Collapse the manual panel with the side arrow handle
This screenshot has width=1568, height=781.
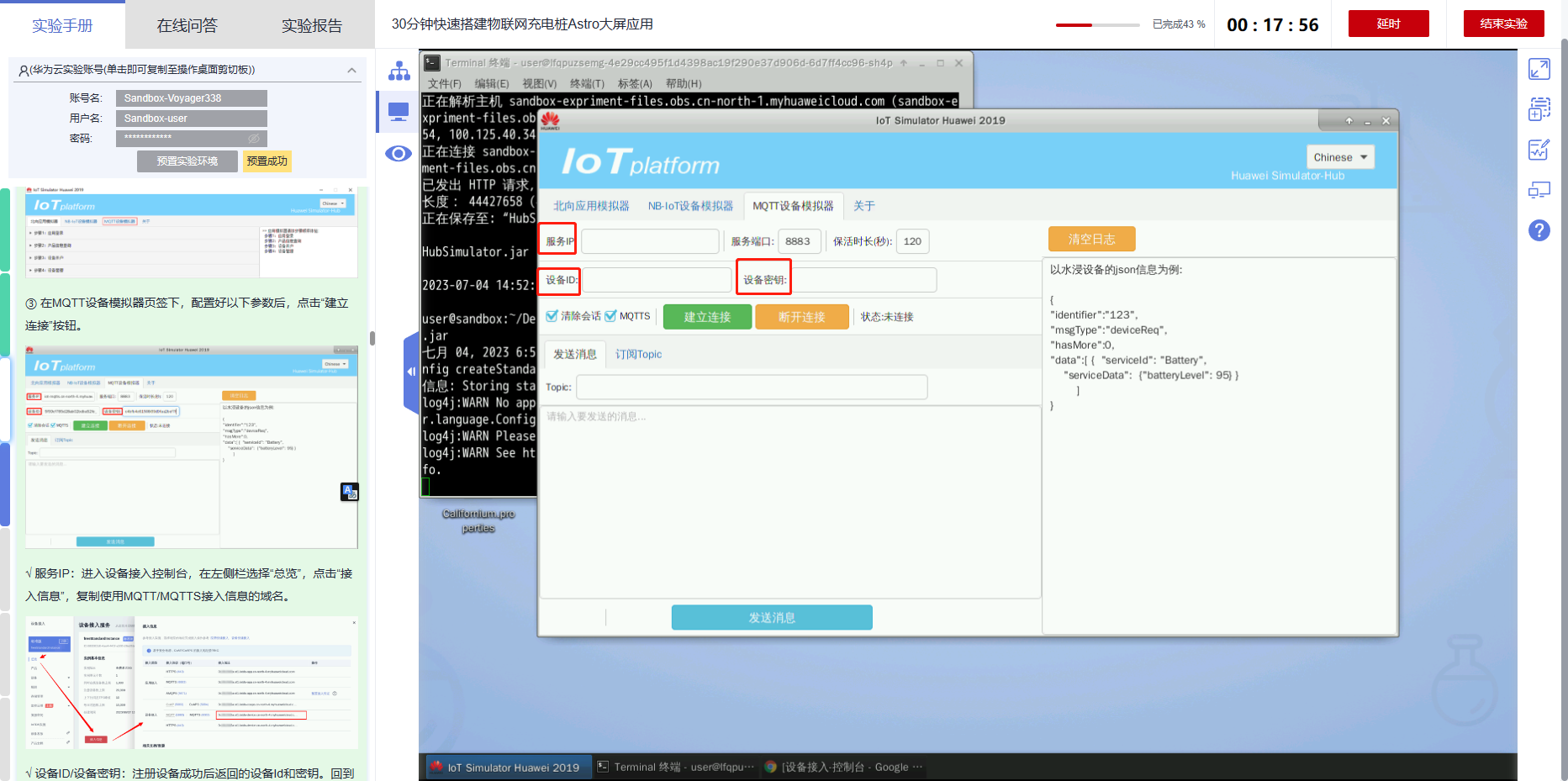click(411, 372)
